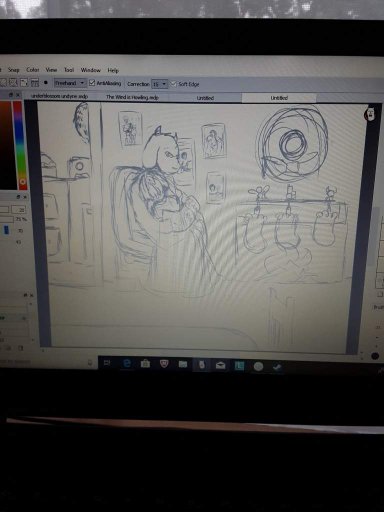Open the Window menu
Image resolution: width=384 pixels, height=512 pixels.
point(91,70)
